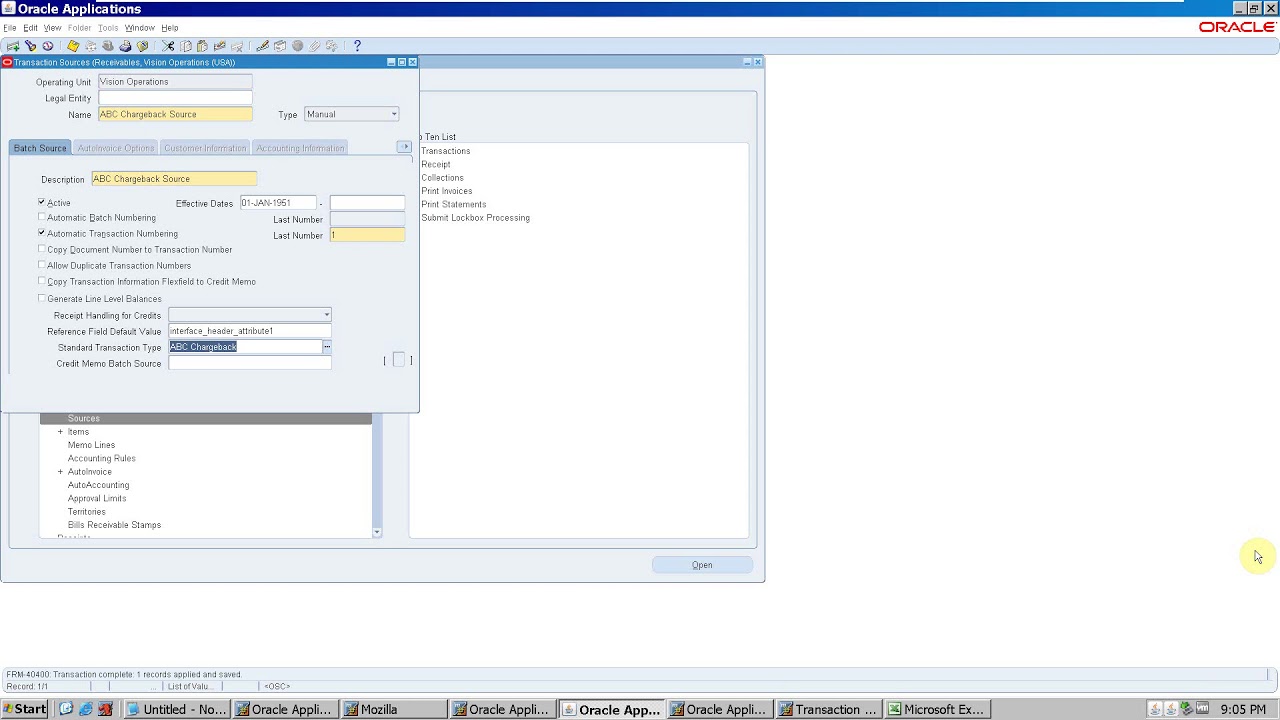Select the Batch Source tab
The height and width of the screenshot is (720, 1280).
[40, 148]
